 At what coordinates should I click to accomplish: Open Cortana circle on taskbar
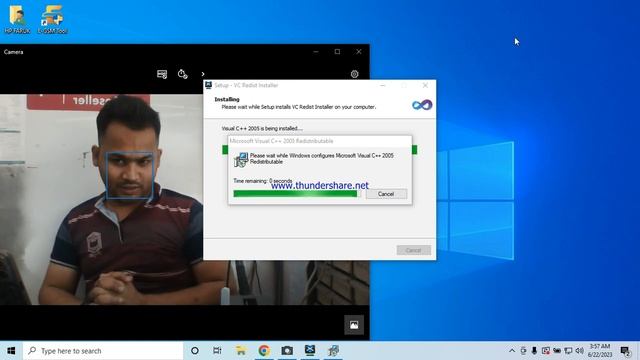pyautogui.click(x=195, y=351)
